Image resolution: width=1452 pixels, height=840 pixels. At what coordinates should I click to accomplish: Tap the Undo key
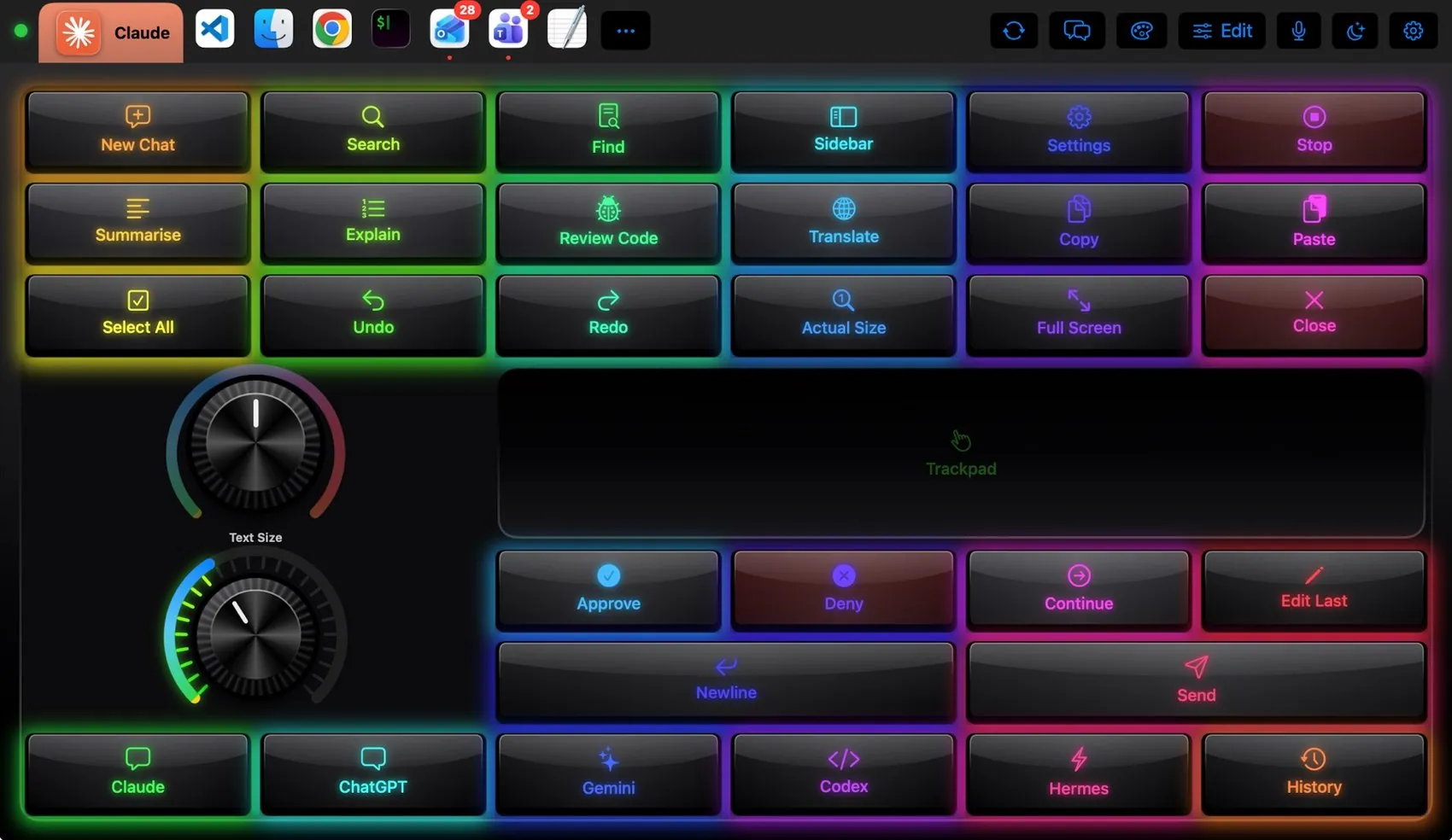coord(373,314)
